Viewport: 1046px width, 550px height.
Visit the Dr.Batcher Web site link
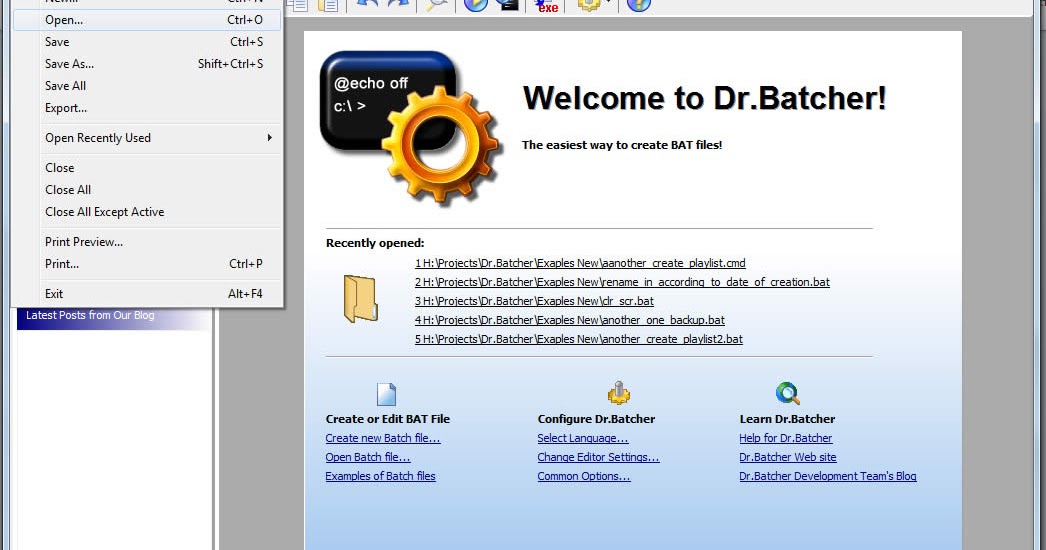788,457
